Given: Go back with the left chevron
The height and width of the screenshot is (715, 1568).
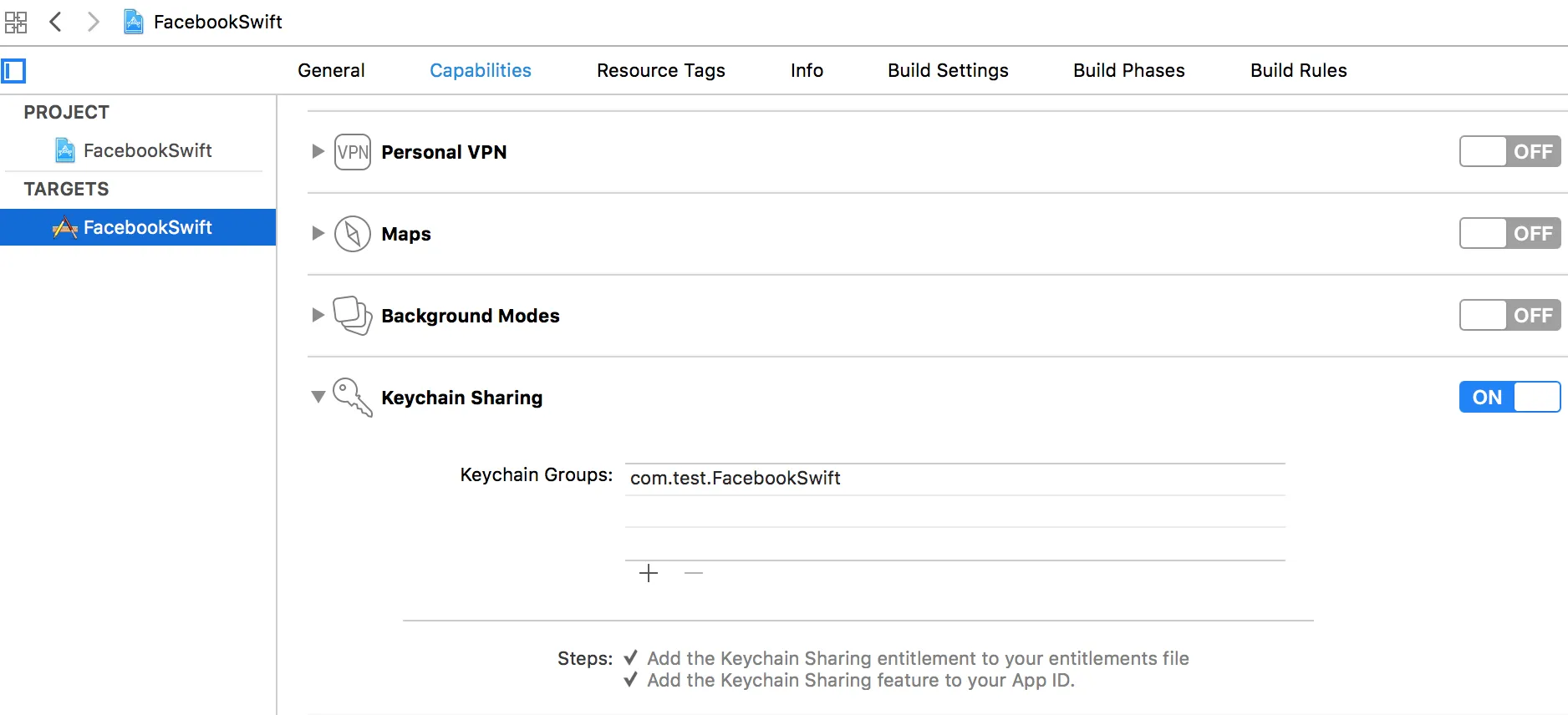Looking at the screenshot, I should [56, 22].
